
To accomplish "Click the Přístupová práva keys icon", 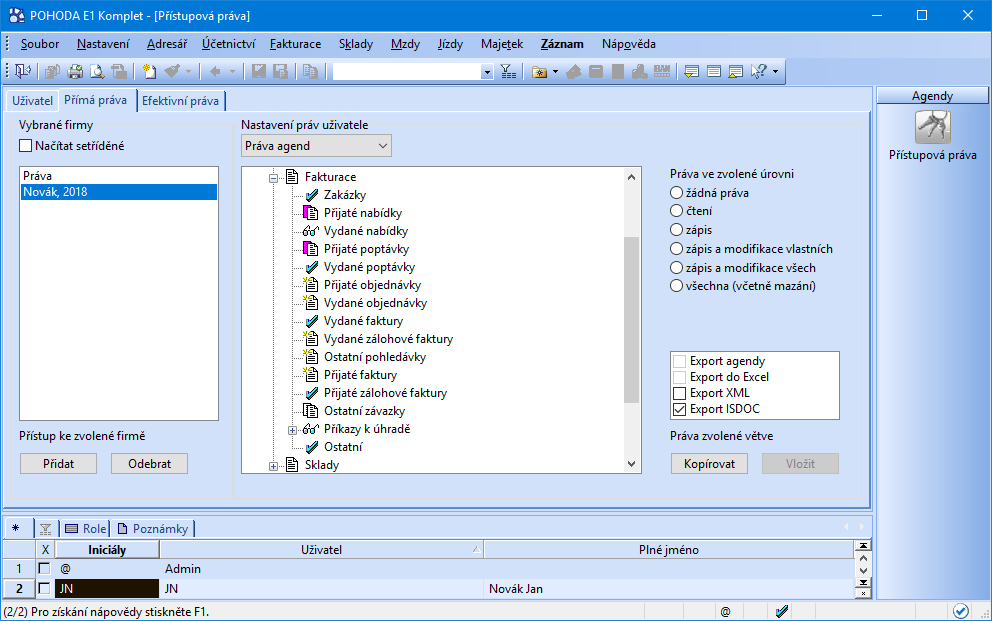I will 933,126.
